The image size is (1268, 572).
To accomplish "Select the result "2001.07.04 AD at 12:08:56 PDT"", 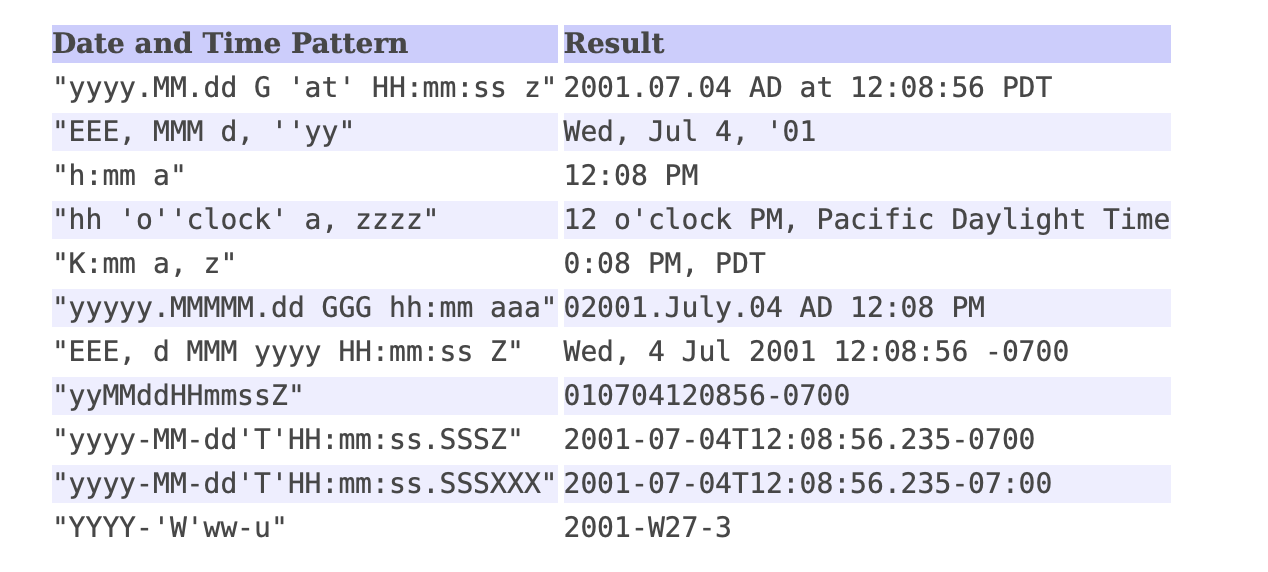I will (x=807, y=88).
